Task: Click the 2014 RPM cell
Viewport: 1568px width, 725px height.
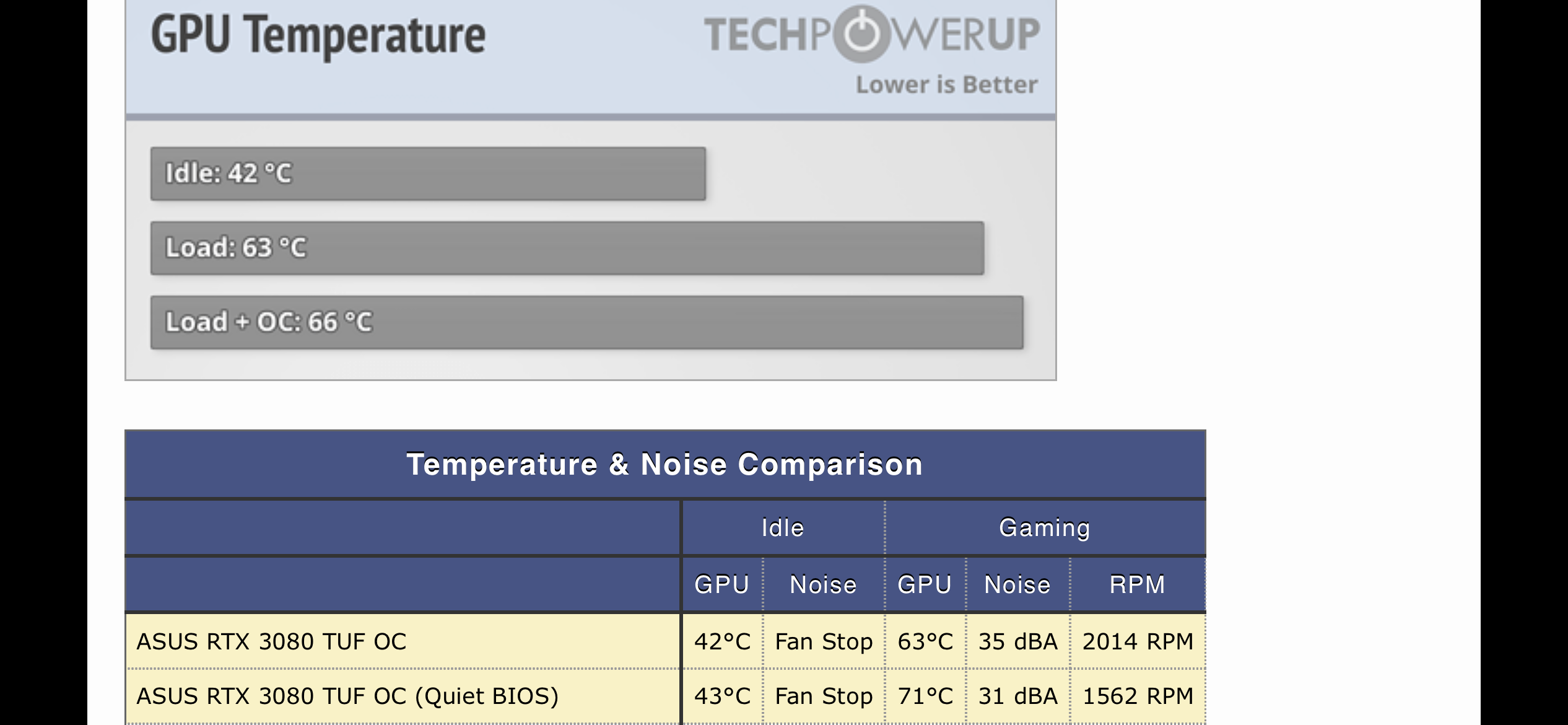Action: (1138, 641)
